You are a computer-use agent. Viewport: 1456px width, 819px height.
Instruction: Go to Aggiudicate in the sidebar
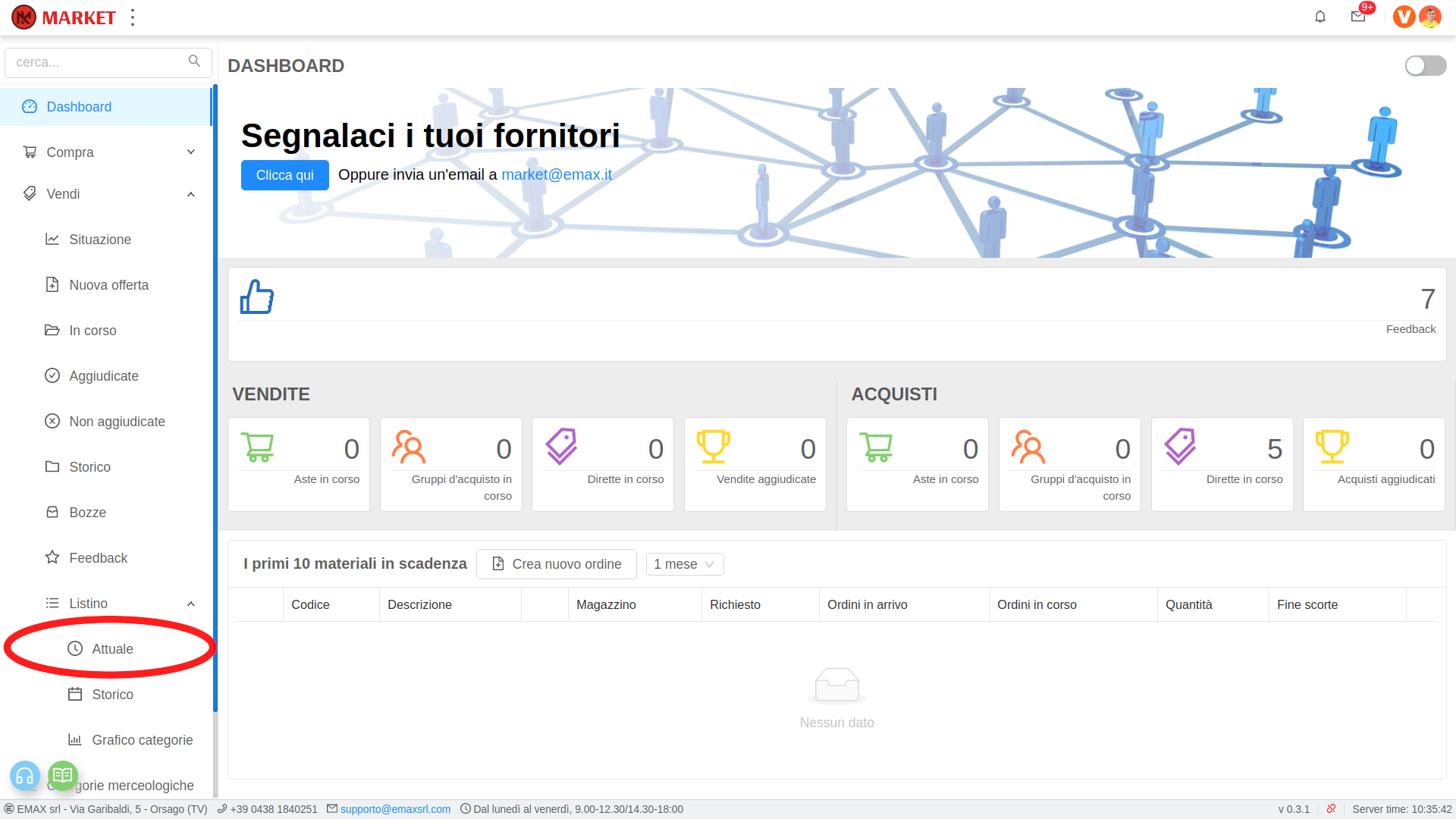pos(104,376)
